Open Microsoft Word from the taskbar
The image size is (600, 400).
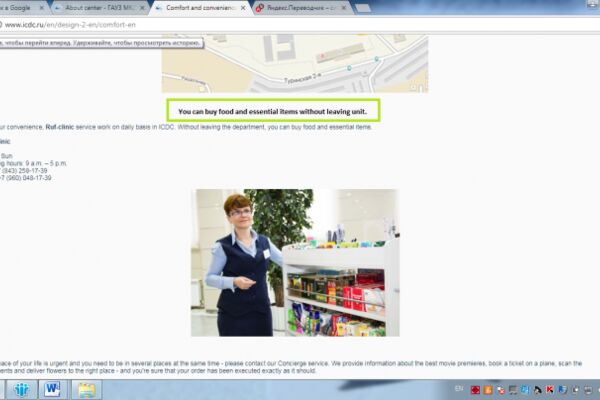(52, 390)
